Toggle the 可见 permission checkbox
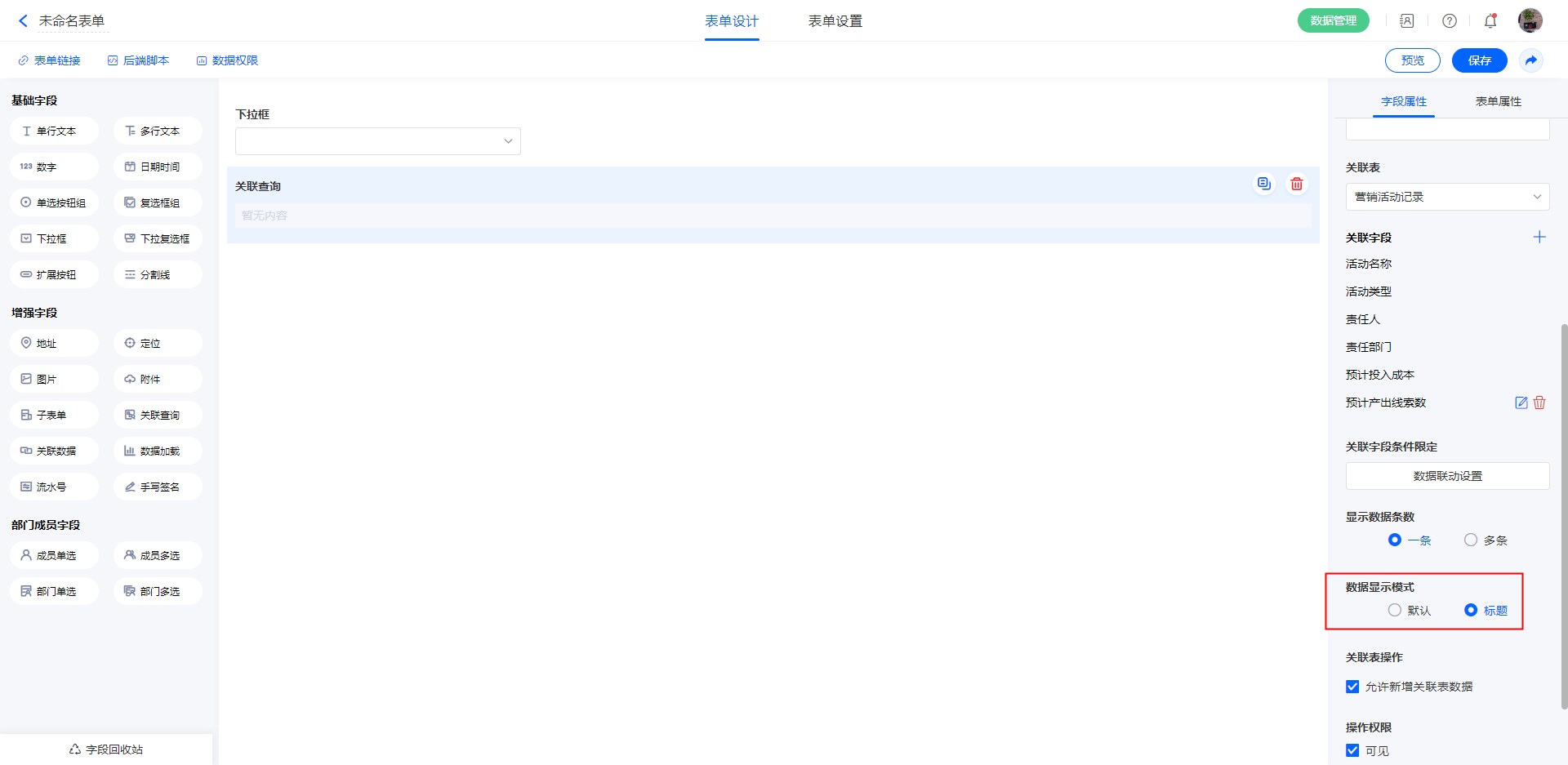Viewport: 1568px width, 765px height. (1352, 750)
